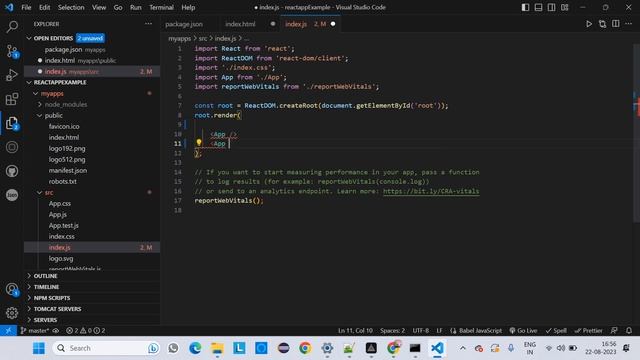Click the master branch in status bar

pos(35,331)
